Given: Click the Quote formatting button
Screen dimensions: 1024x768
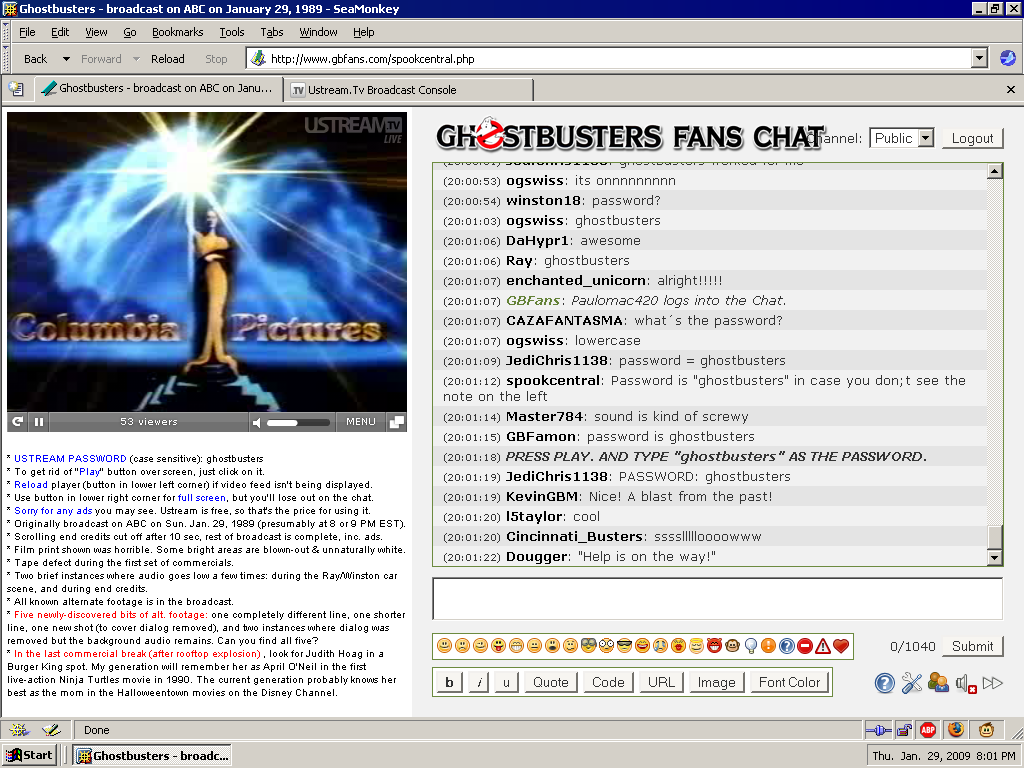Looking at the screenshot, I should [x=551, y=682].
